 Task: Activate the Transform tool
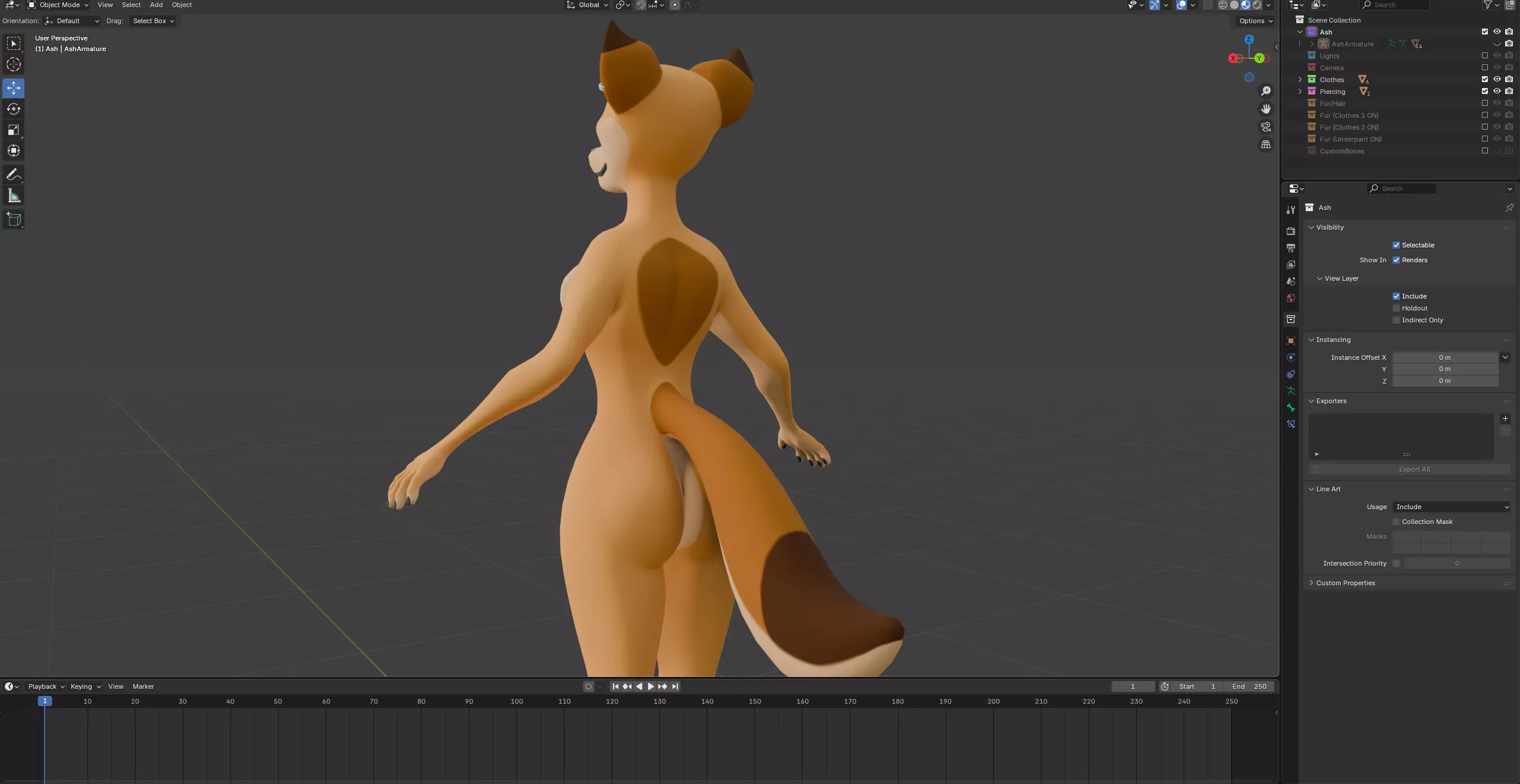pyautogui.click(x=14, y=150)
